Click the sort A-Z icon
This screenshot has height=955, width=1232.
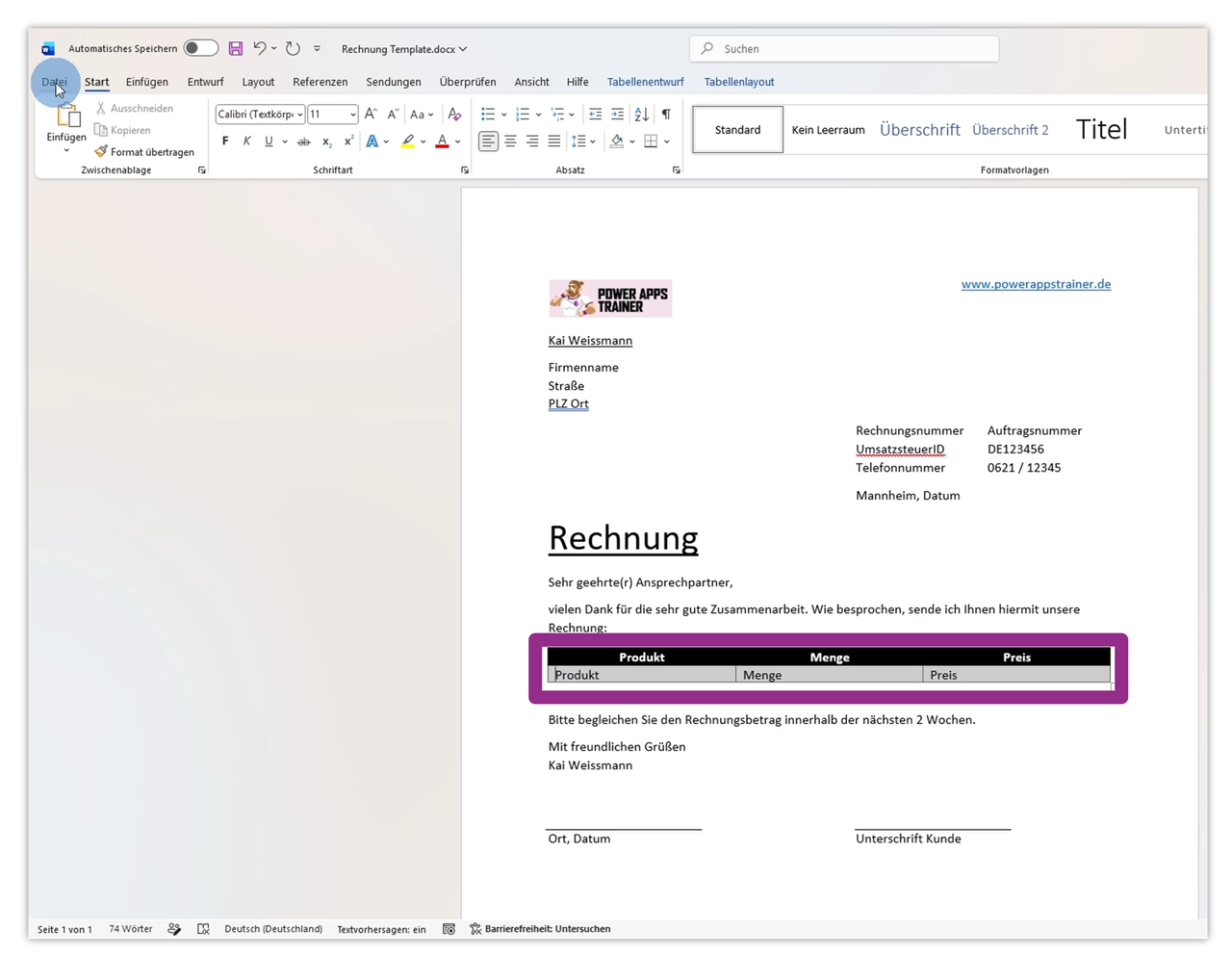click(641, 115)
